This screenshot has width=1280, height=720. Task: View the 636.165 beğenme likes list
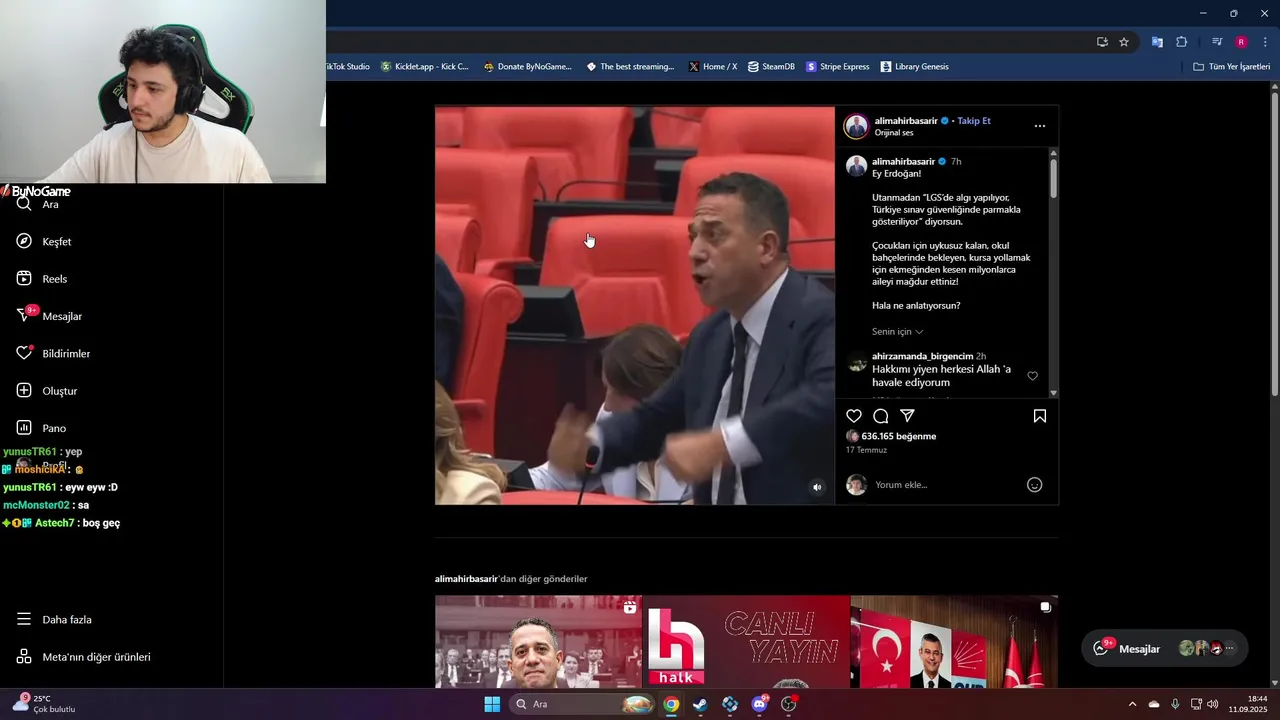pos(898,436)
